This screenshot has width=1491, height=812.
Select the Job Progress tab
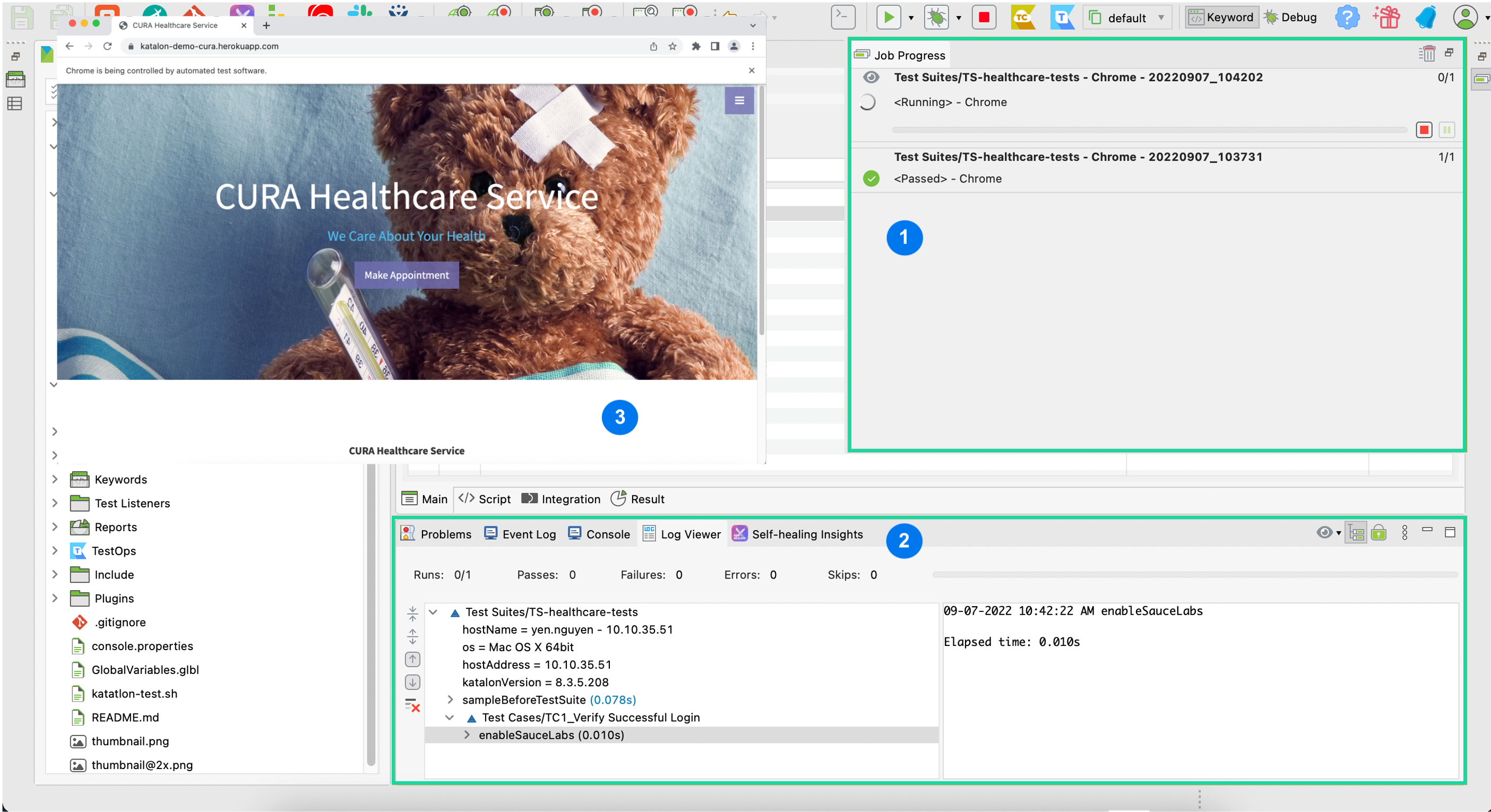900,55
